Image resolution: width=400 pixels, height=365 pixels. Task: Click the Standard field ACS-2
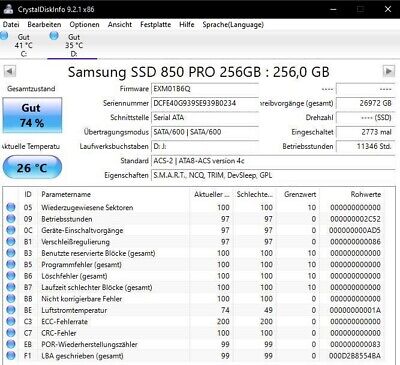273,161
